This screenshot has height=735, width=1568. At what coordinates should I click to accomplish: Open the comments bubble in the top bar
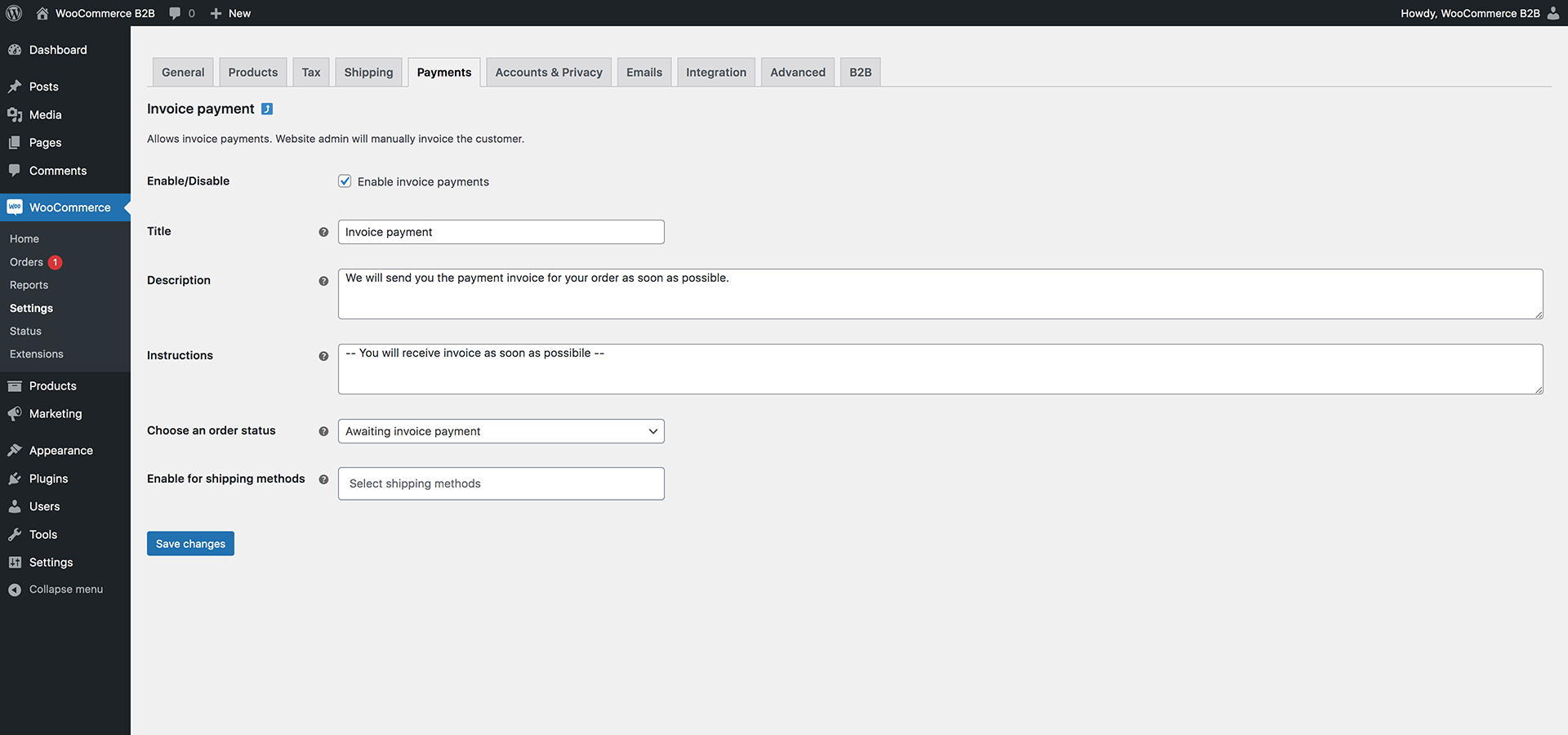tap(174, 12)
